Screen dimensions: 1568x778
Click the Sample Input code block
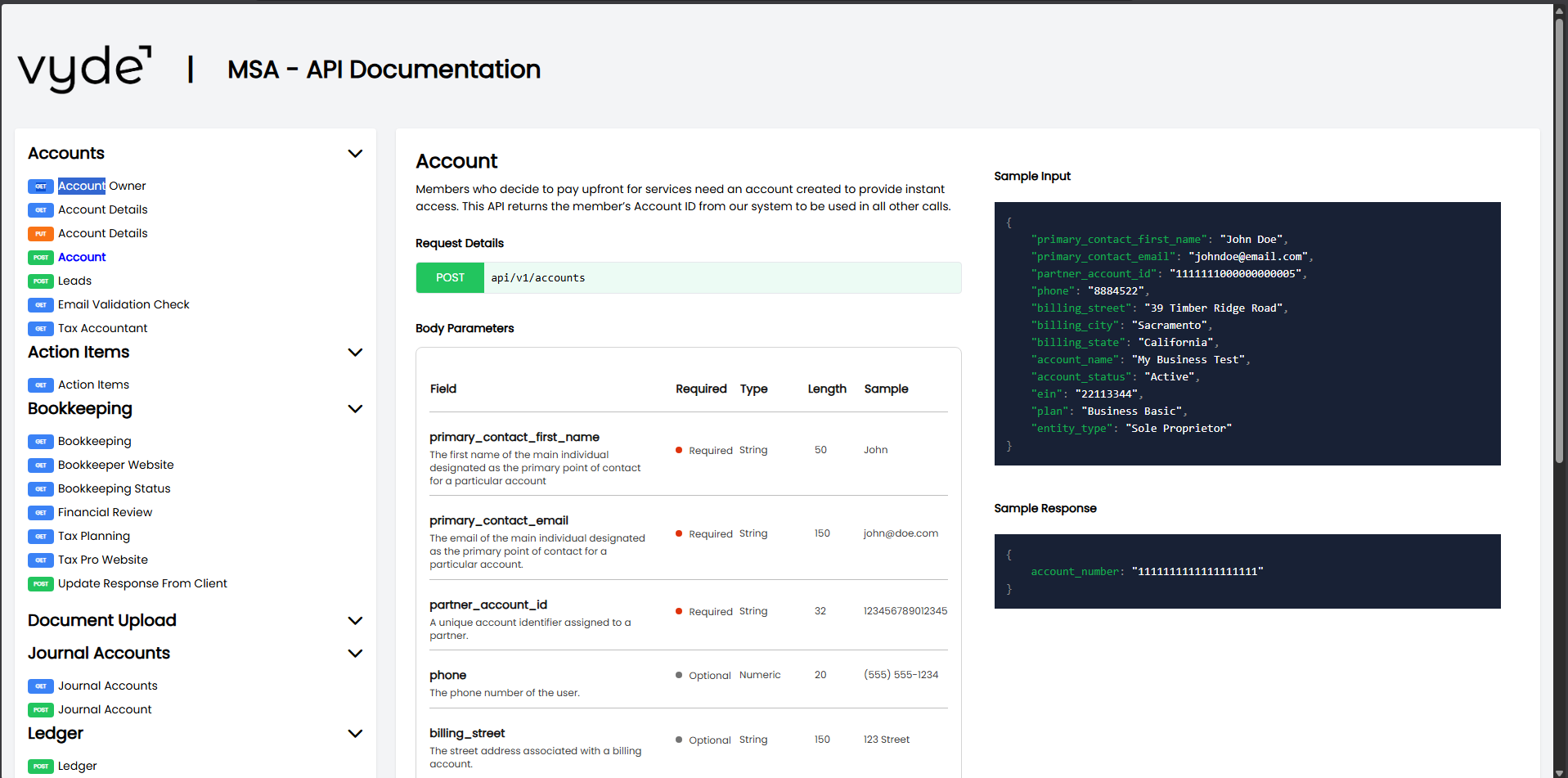point(1247,334)
